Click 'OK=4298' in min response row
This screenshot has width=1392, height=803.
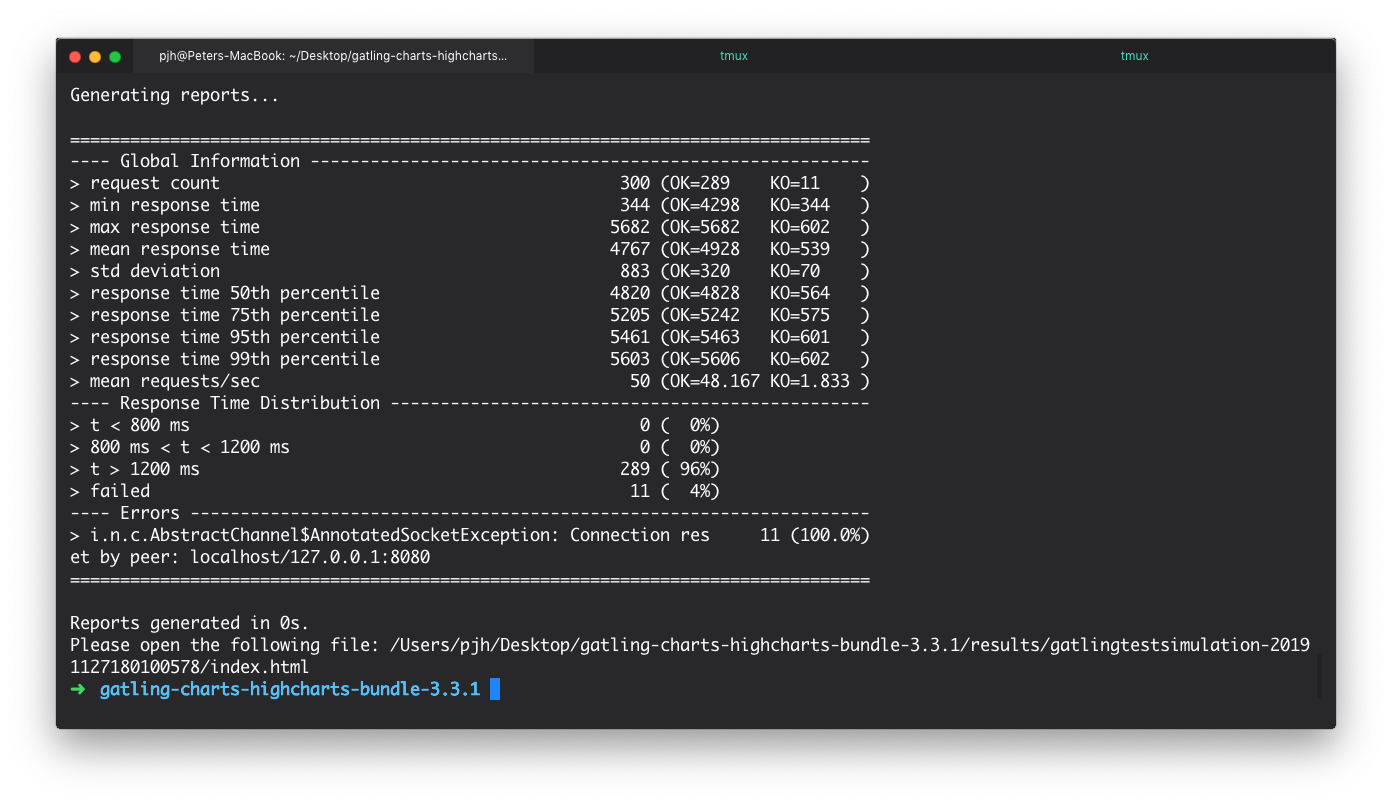click(x=705, y=205)
